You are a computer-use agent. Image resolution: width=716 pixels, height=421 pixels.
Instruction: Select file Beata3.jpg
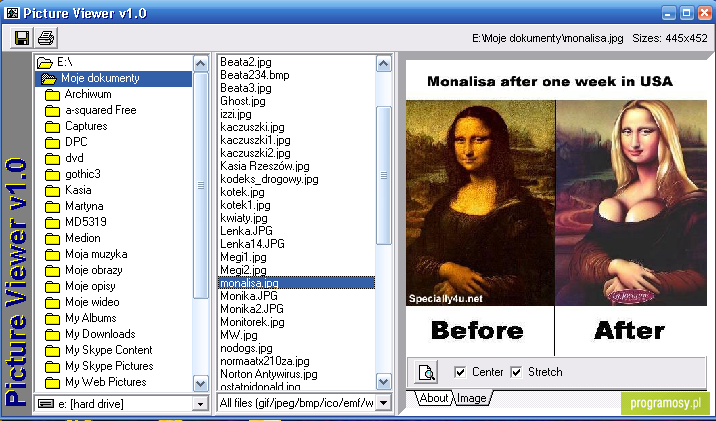pyautogui.click(x=246, y=88)
